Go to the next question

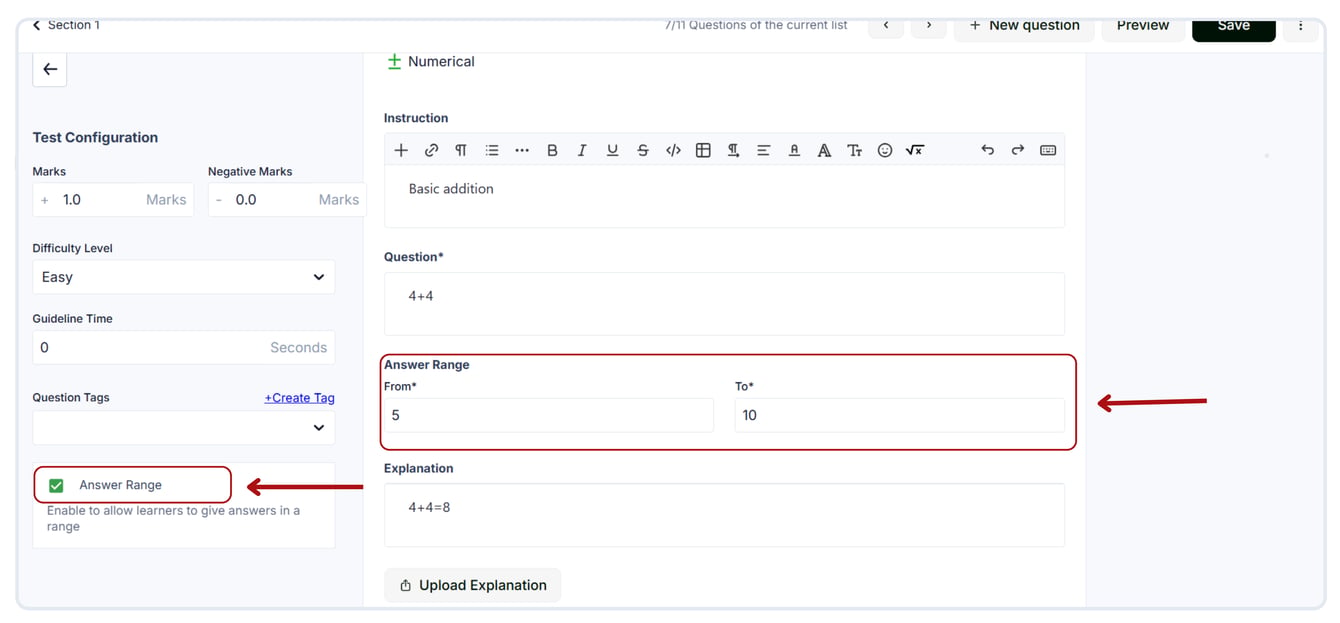pos(929,25)
